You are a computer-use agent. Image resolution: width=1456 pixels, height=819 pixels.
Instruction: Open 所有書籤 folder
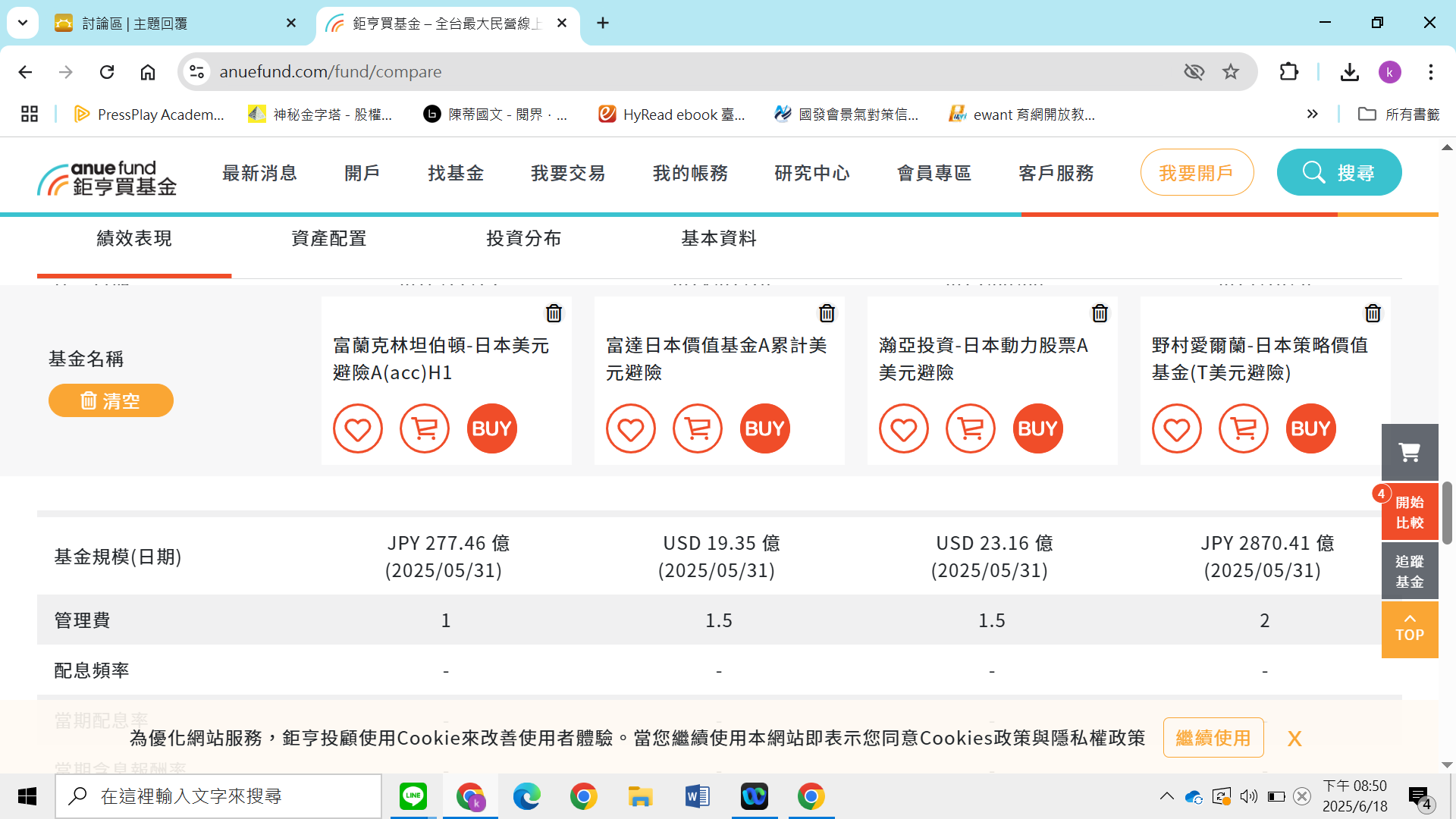pyautogui.click(x=1399, y=115)
